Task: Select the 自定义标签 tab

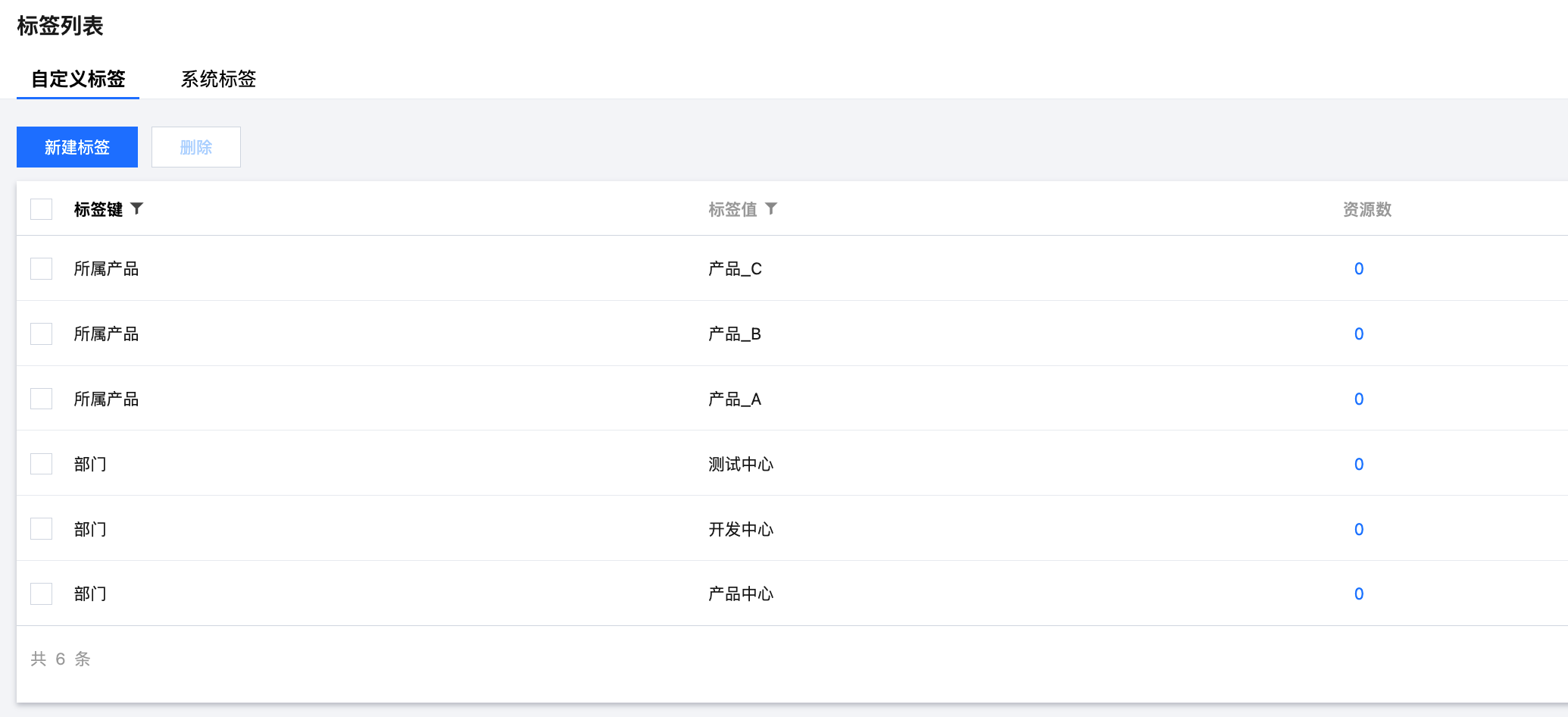Action: point(78,79)
